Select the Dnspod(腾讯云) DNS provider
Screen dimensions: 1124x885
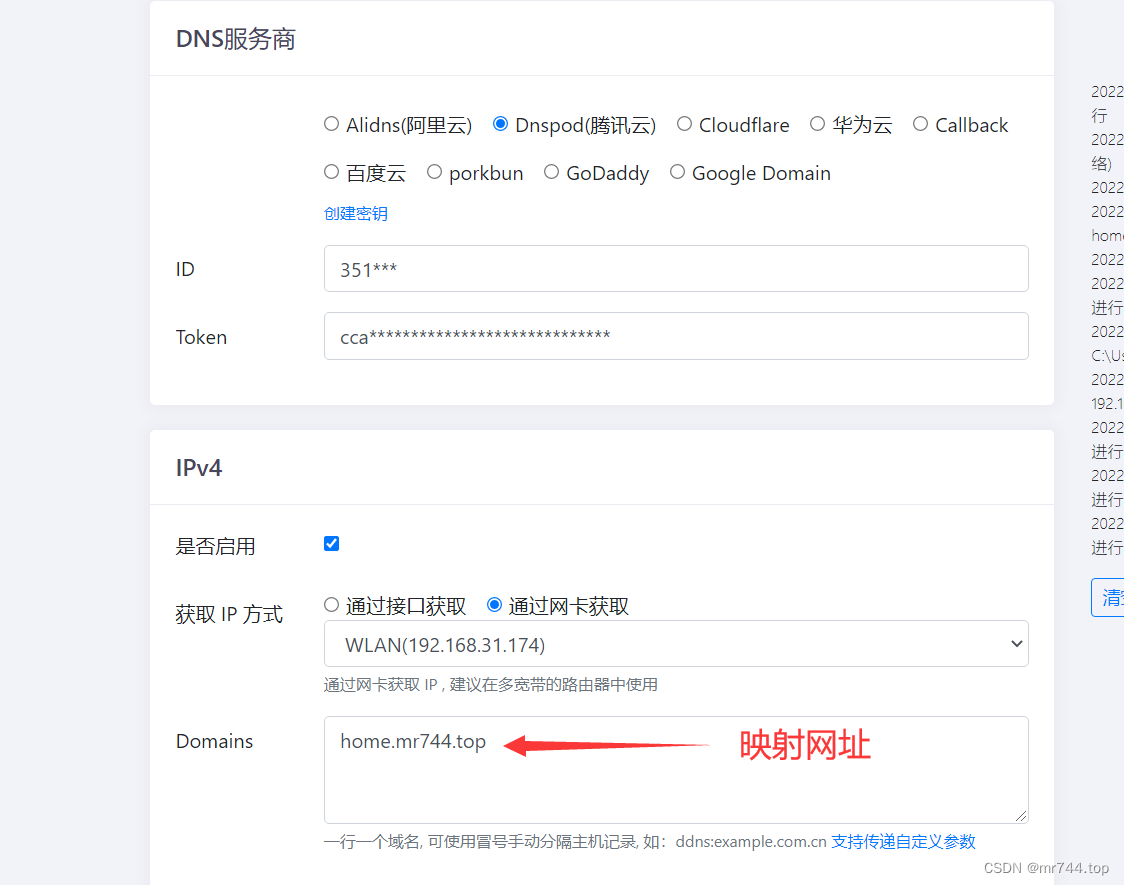coord(500,124)
